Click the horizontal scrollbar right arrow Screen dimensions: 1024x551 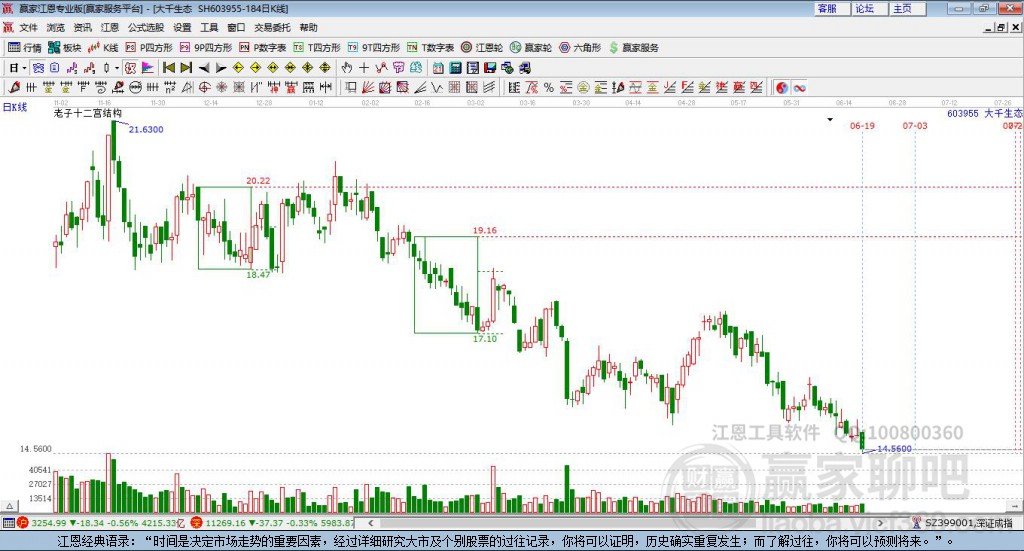(880, 523)
